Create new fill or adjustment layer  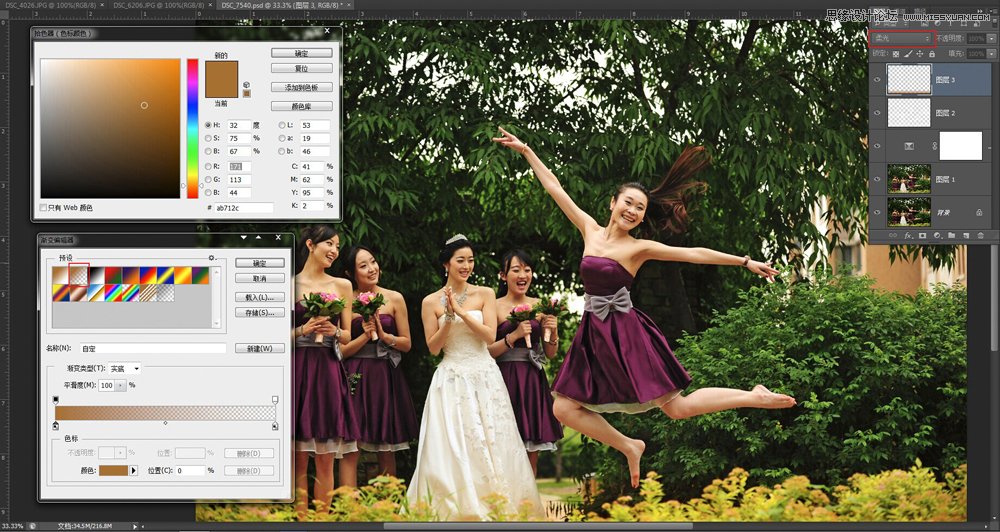point(937,235)
